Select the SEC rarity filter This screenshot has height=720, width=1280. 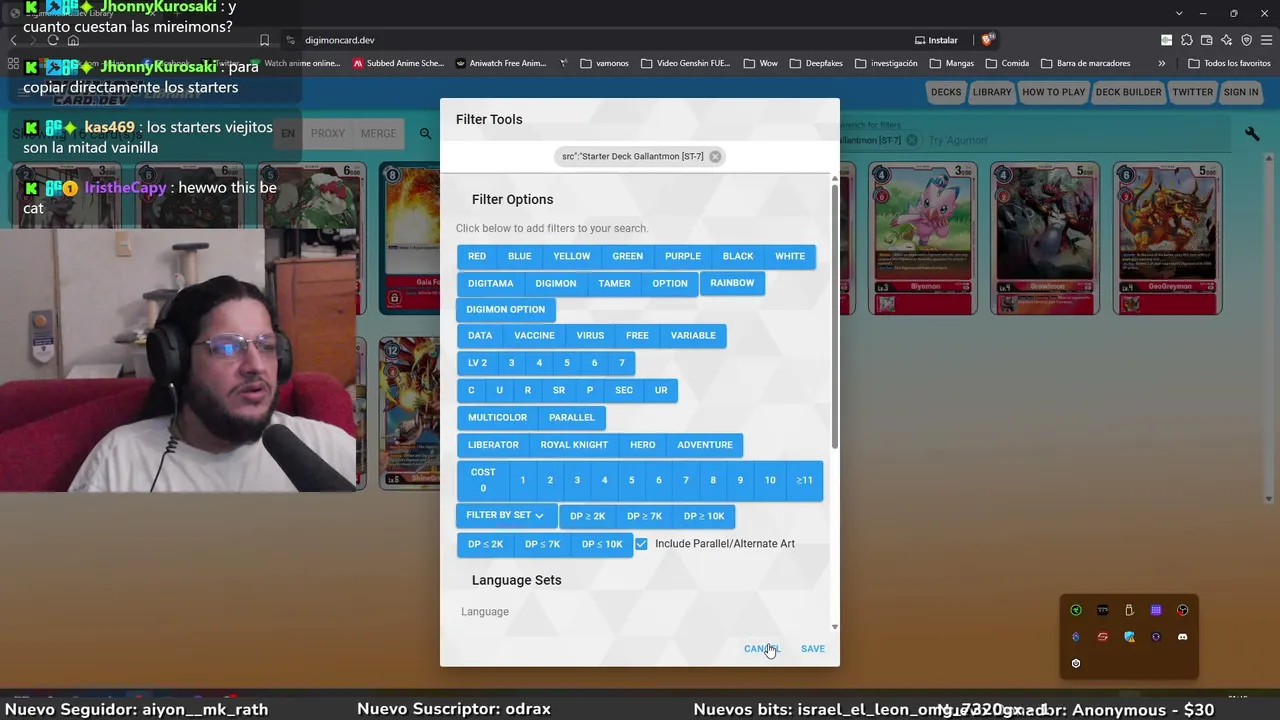click(x=624, y=390)
